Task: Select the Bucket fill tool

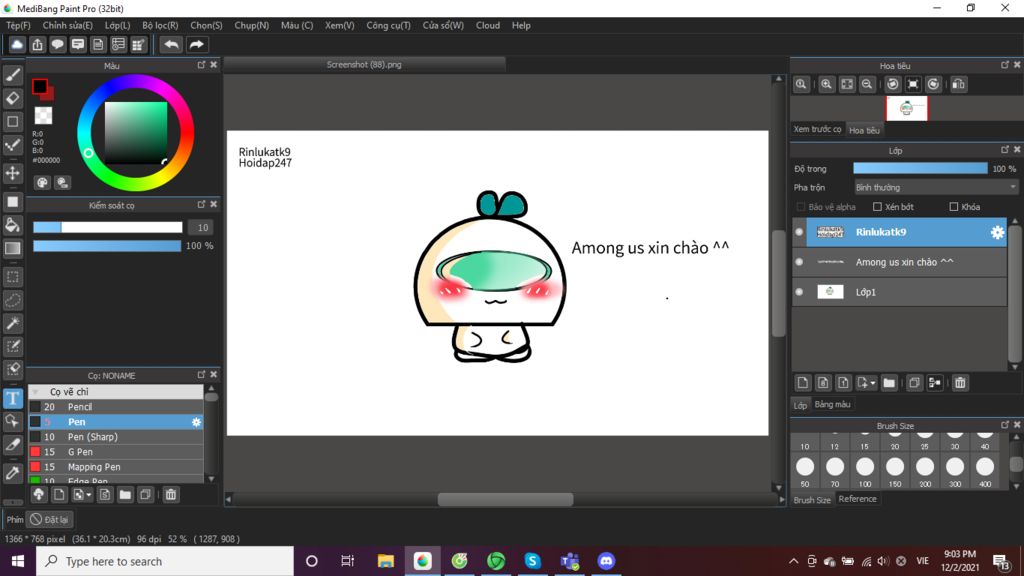Action: (x=12, y=225)
